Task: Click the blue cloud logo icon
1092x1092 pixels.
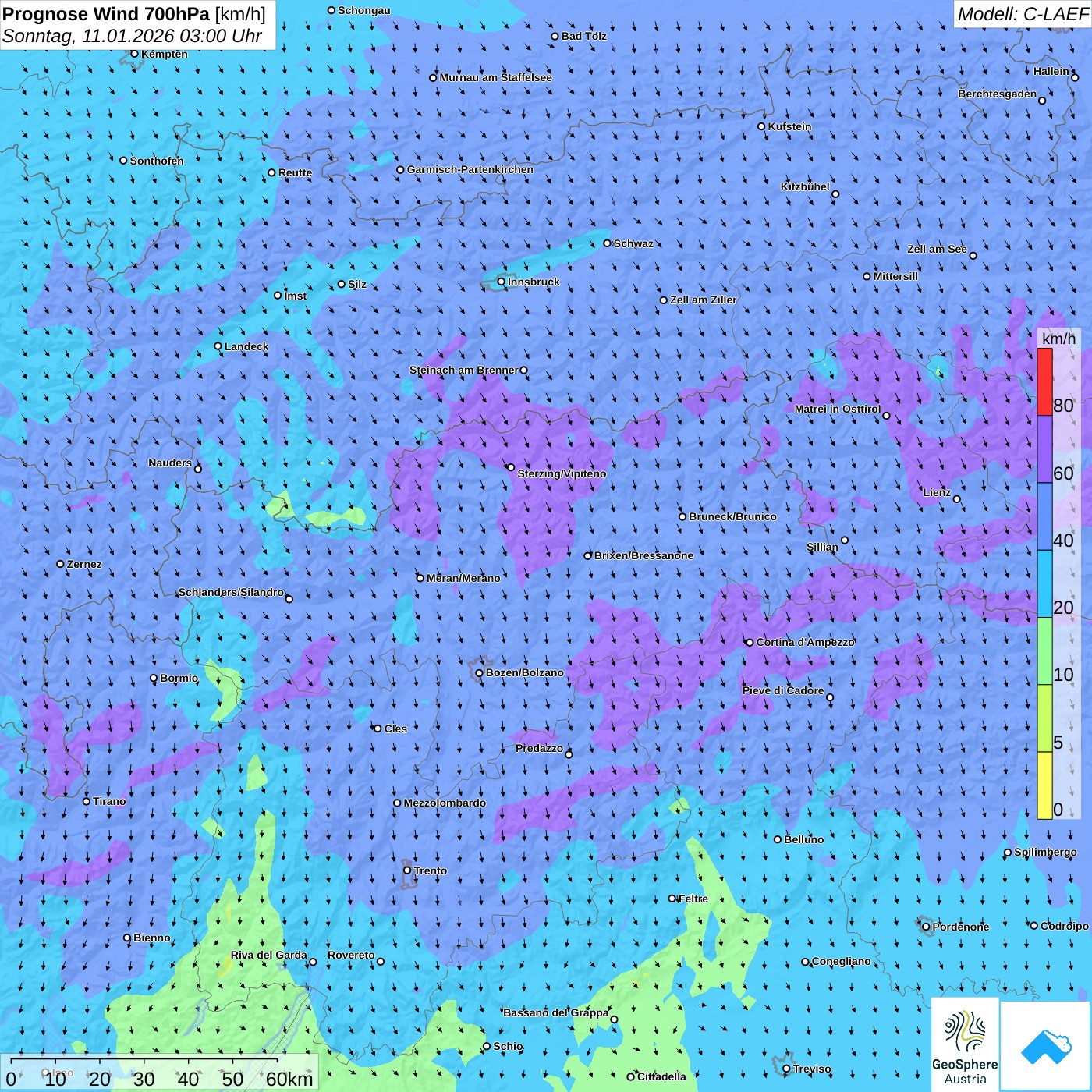Action: [1046, 1047]
